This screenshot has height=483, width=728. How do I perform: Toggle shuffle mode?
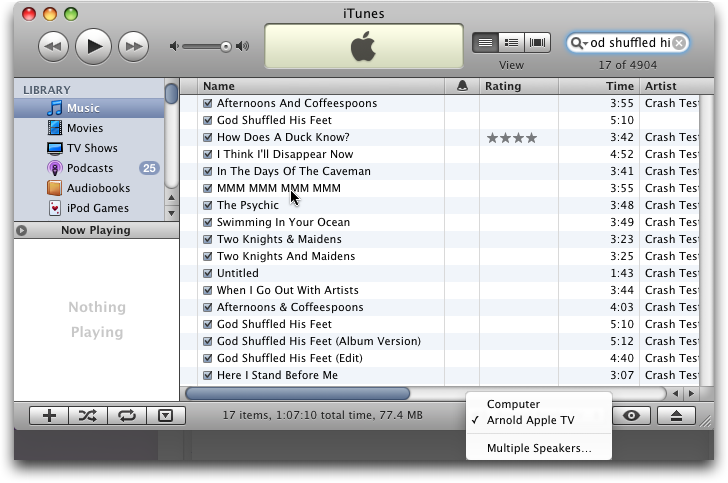pos(88,416)
